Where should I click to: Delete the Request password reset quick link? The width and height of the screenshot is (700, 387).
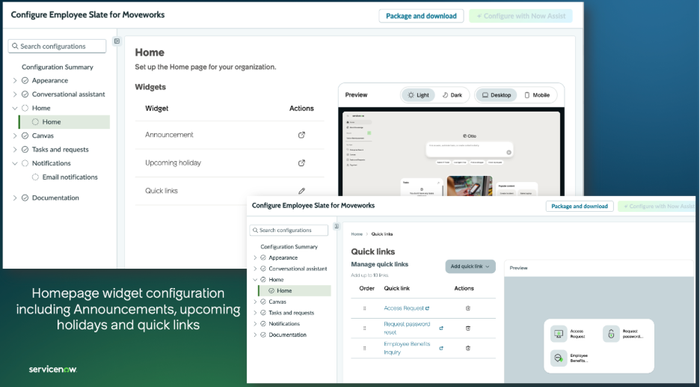tap(468, 328)
